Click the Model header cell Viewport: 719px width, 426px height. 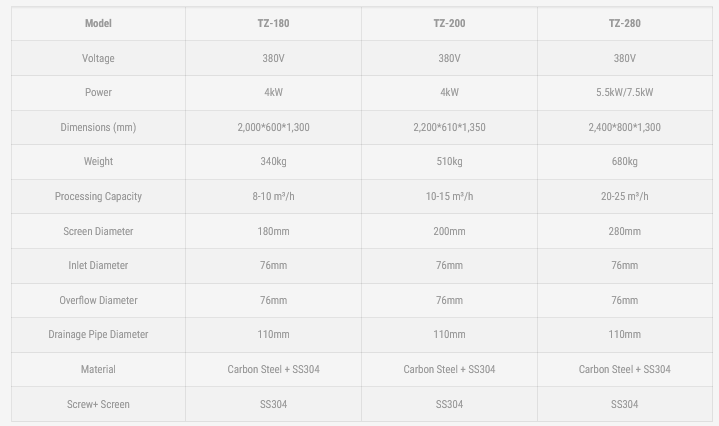click(98, 23)
